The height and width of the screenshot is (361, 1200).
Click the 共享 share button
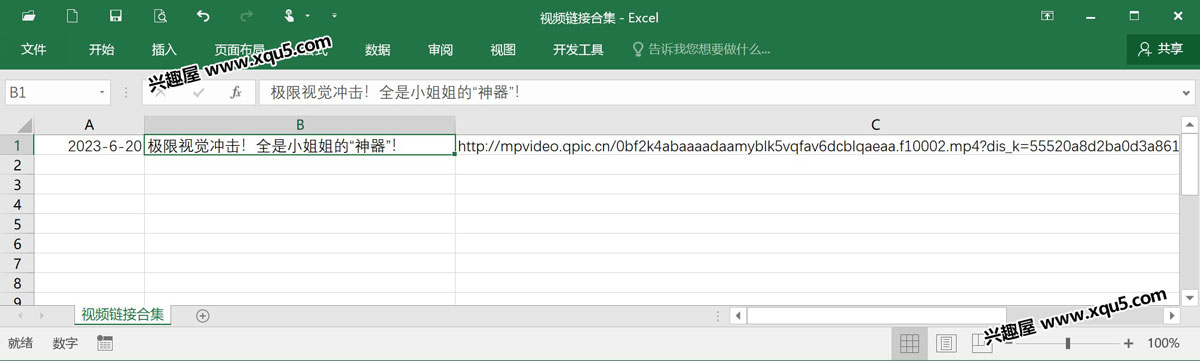1161,49
